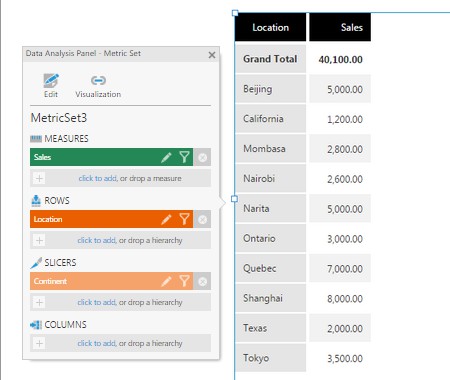Open filter funnel on Location row
The width and height of the screenshot is (450, 380).
coord(184,219)
